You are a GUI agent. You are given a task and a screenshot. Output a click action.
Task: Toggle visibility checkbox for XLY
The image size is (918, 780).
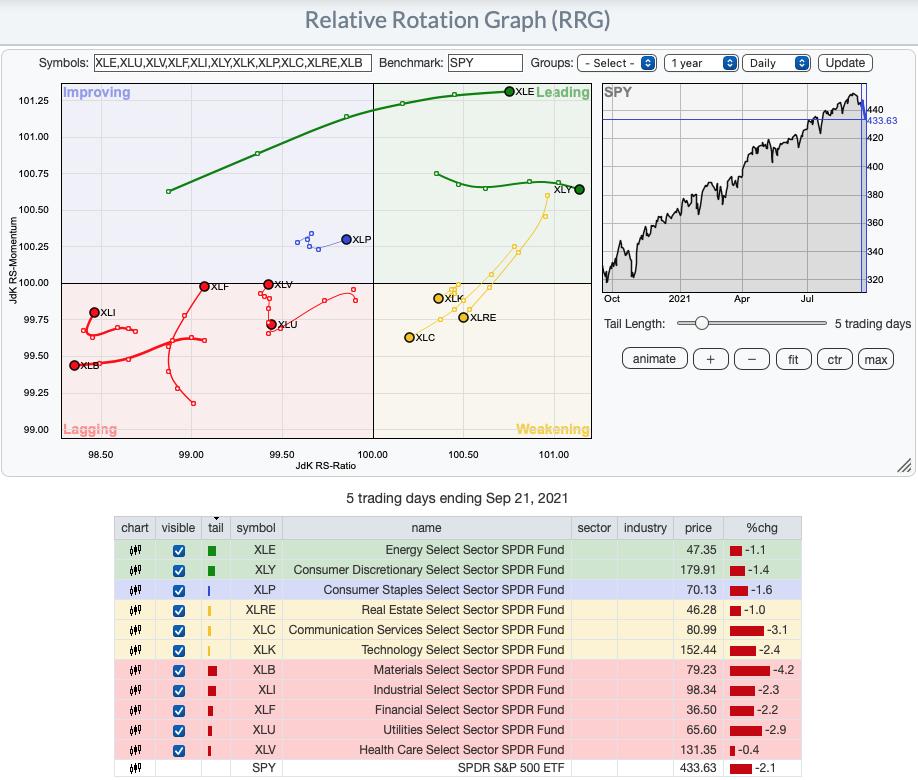click(179, 570)
